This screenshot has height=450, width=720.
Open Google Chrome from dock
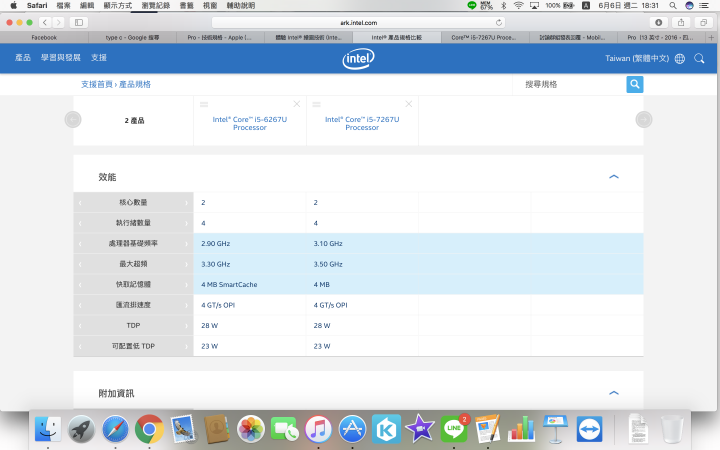click(149, 429)
